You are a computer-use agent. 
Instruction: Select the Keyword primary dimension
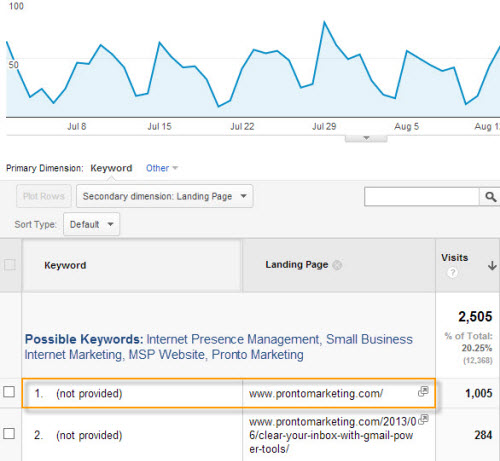coord(111,168)
